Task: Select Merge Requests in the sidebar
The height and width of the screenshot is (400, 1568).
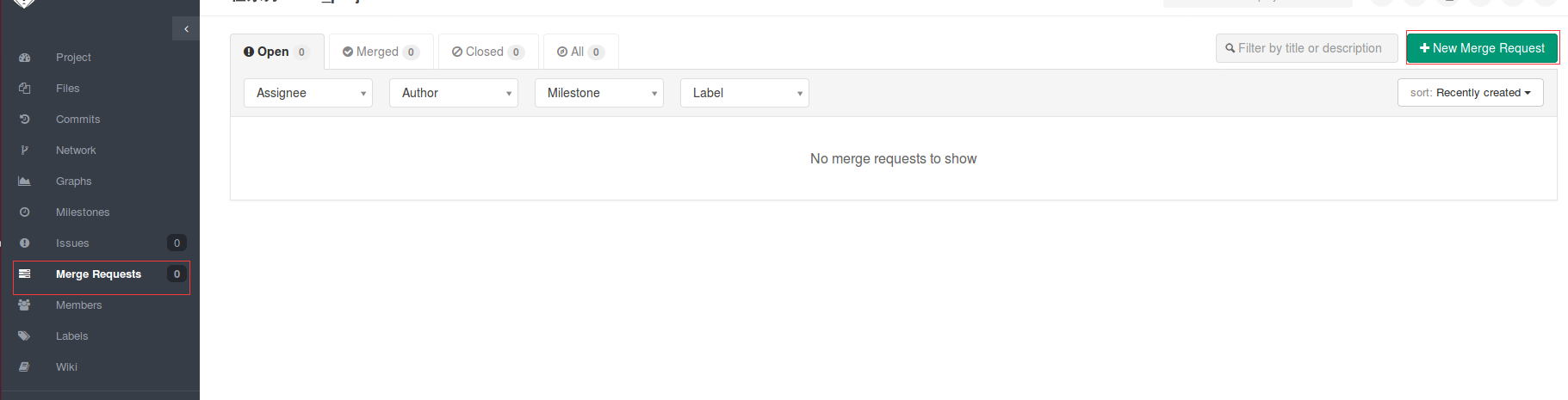Action: tap(100, 274)
